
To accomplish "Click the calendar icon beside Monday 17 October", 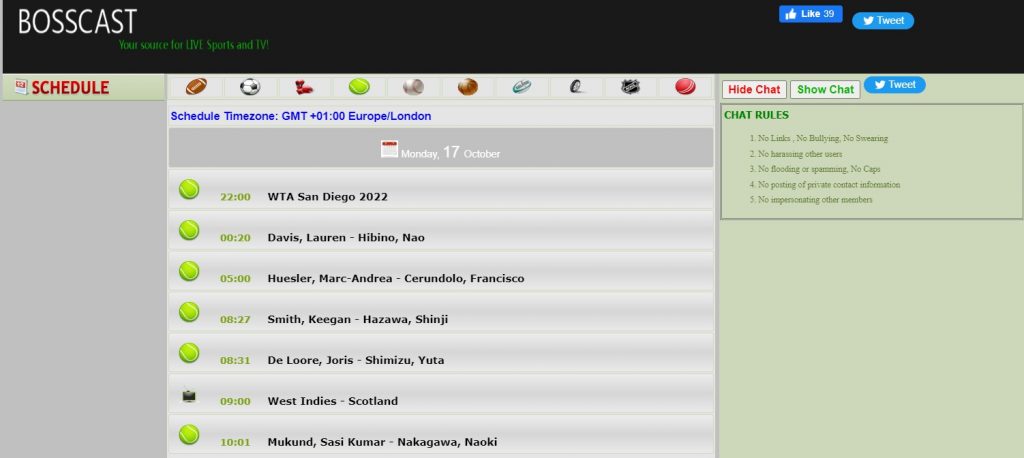I will tap(389, 149).
